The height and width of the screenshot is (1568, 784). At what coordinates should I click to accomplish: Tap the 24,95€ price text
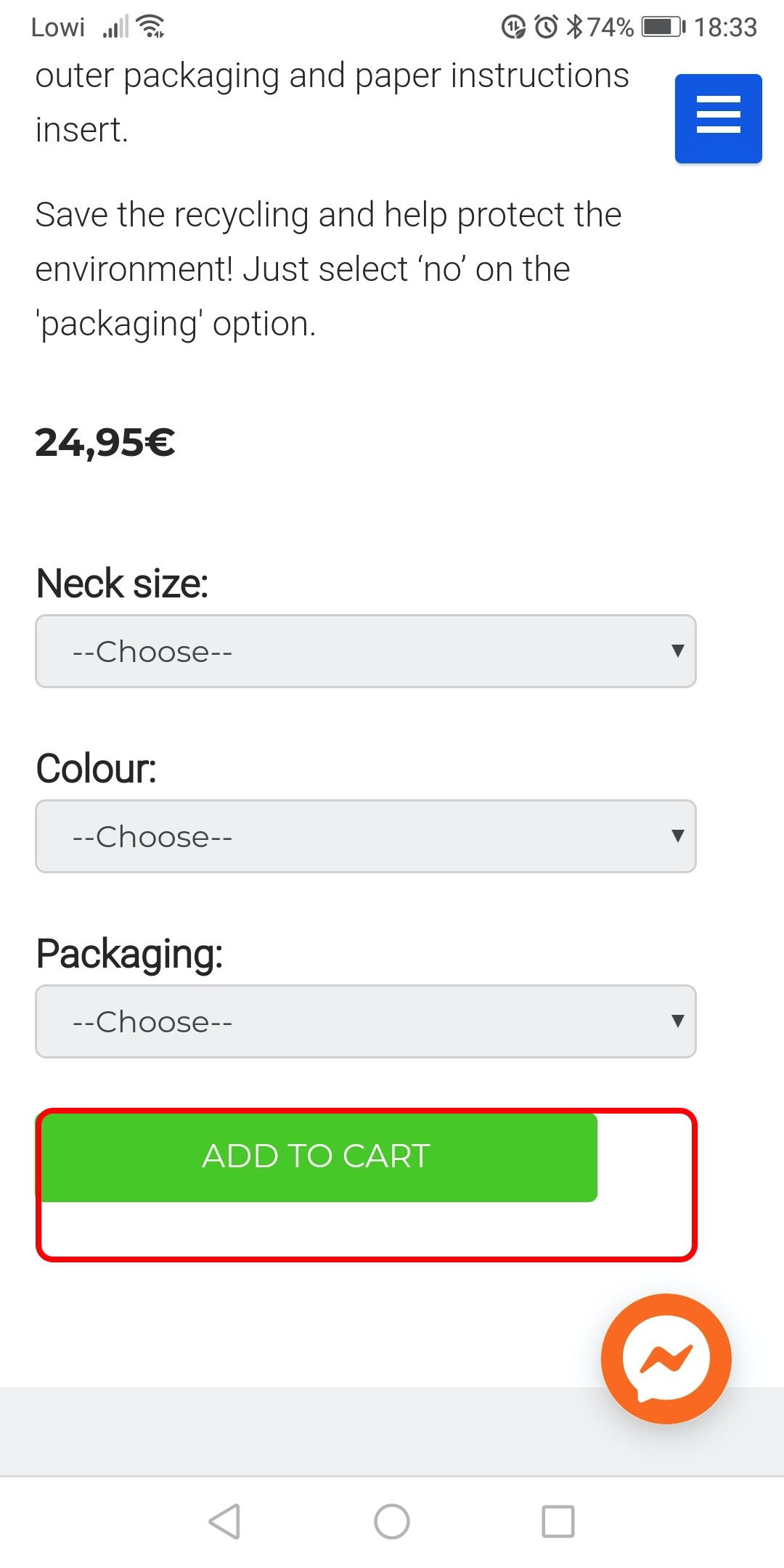(x=105, y=442)
